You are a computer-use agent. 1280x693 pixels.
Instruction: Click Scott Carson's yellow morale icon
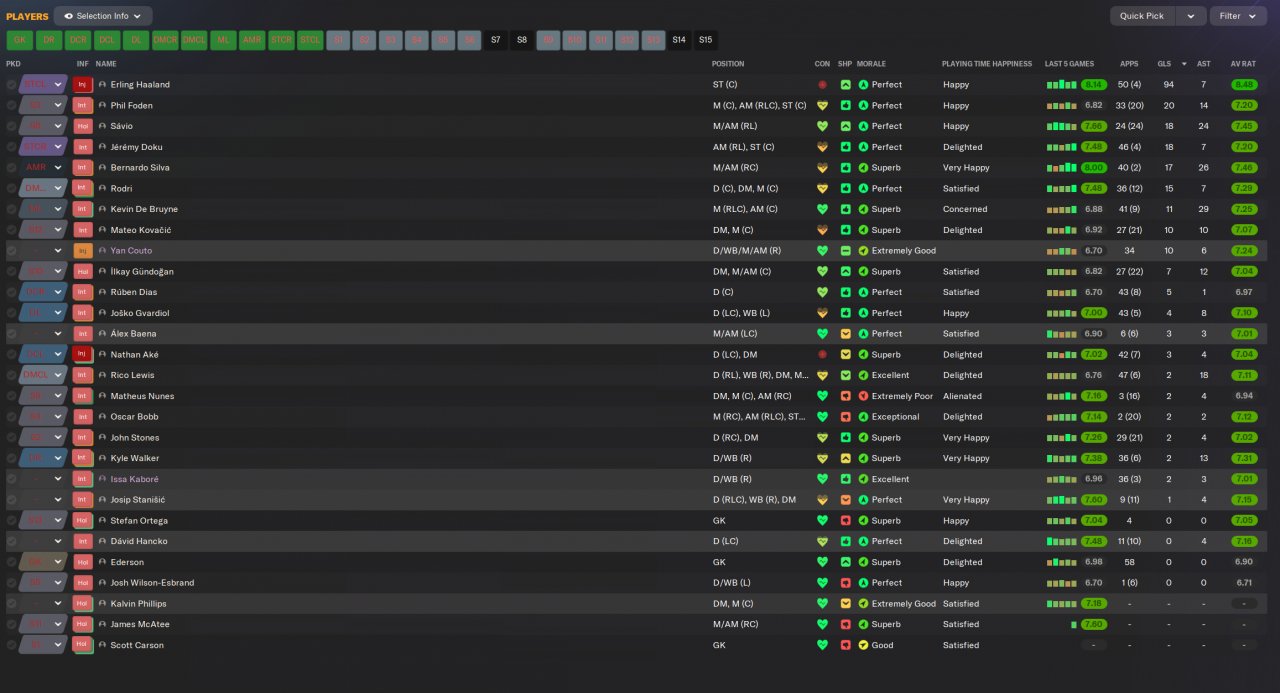tap(864, 645)
